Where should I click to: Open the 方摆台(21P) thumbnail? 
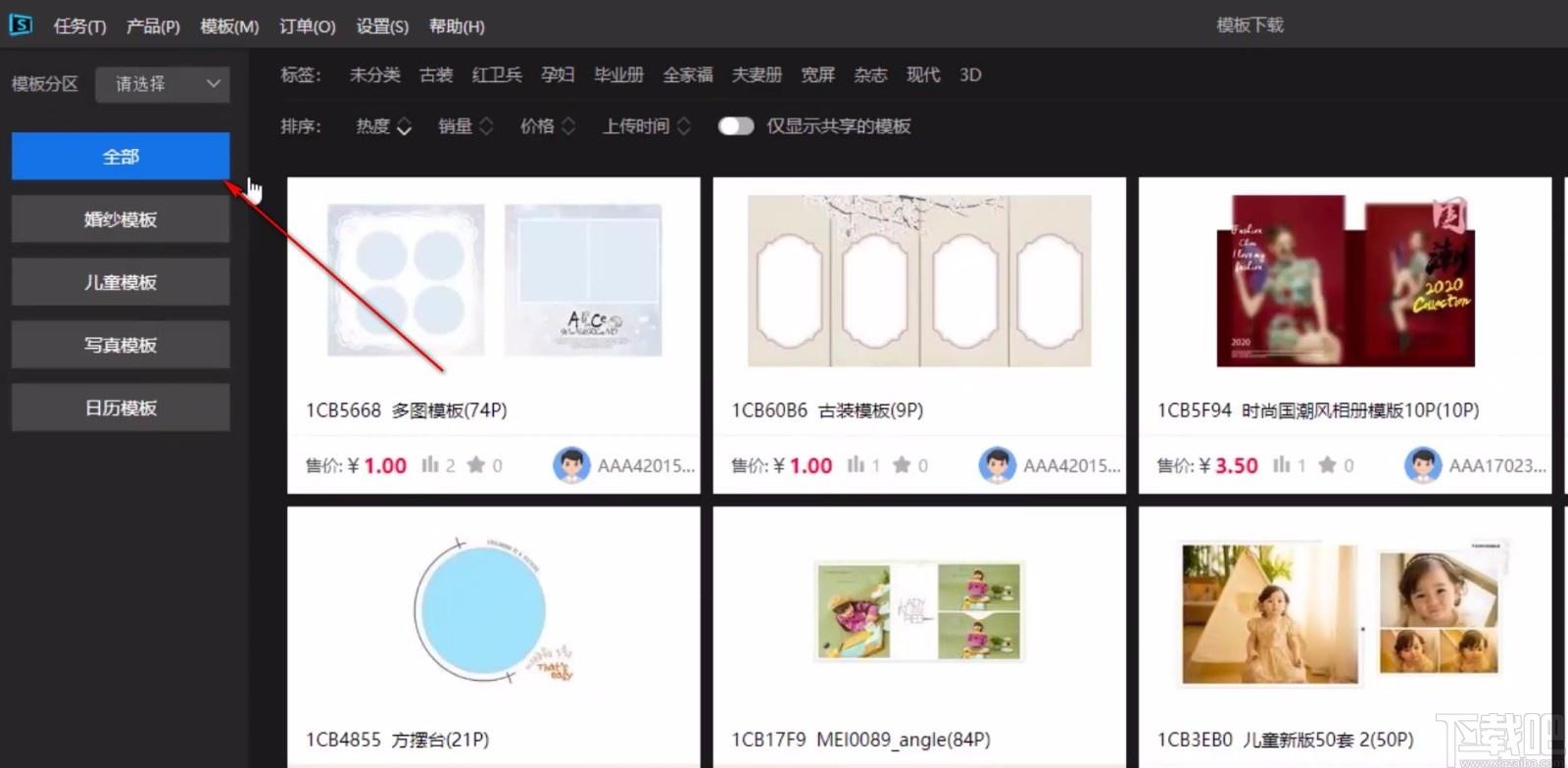[494, 610]
